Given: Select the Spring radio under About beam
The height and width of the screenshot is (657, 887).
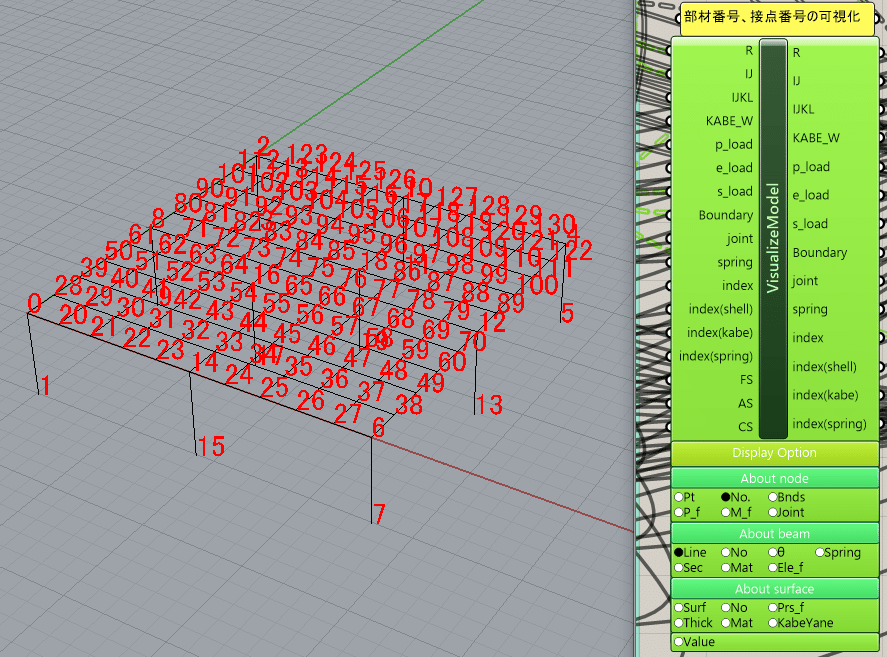Looking at the screenshot, I should point(819,552).
